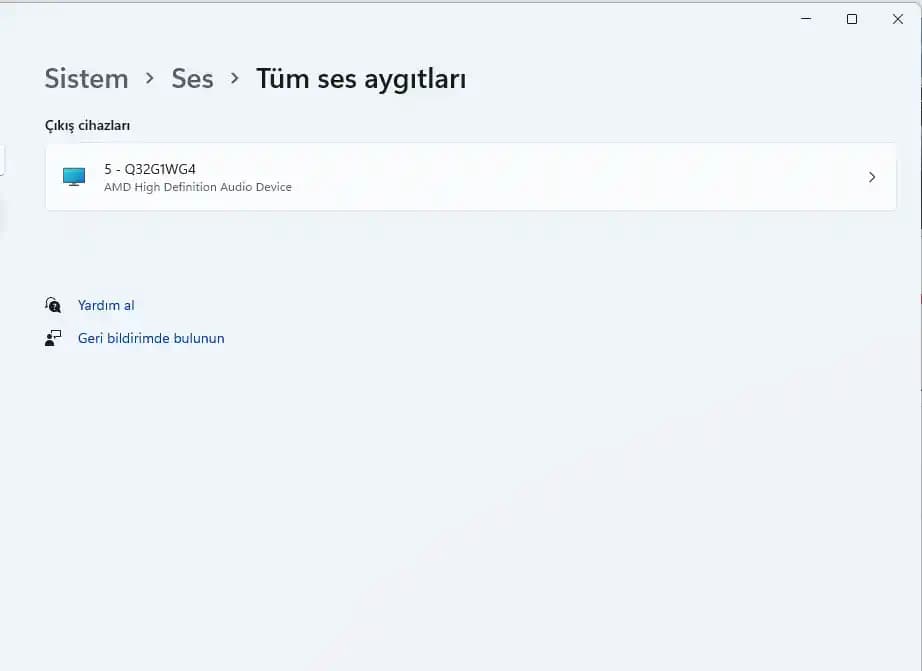Click the monitor icon for Q32G1WG4 device
This screenshot has width=922, height=671.
point(74,177)
